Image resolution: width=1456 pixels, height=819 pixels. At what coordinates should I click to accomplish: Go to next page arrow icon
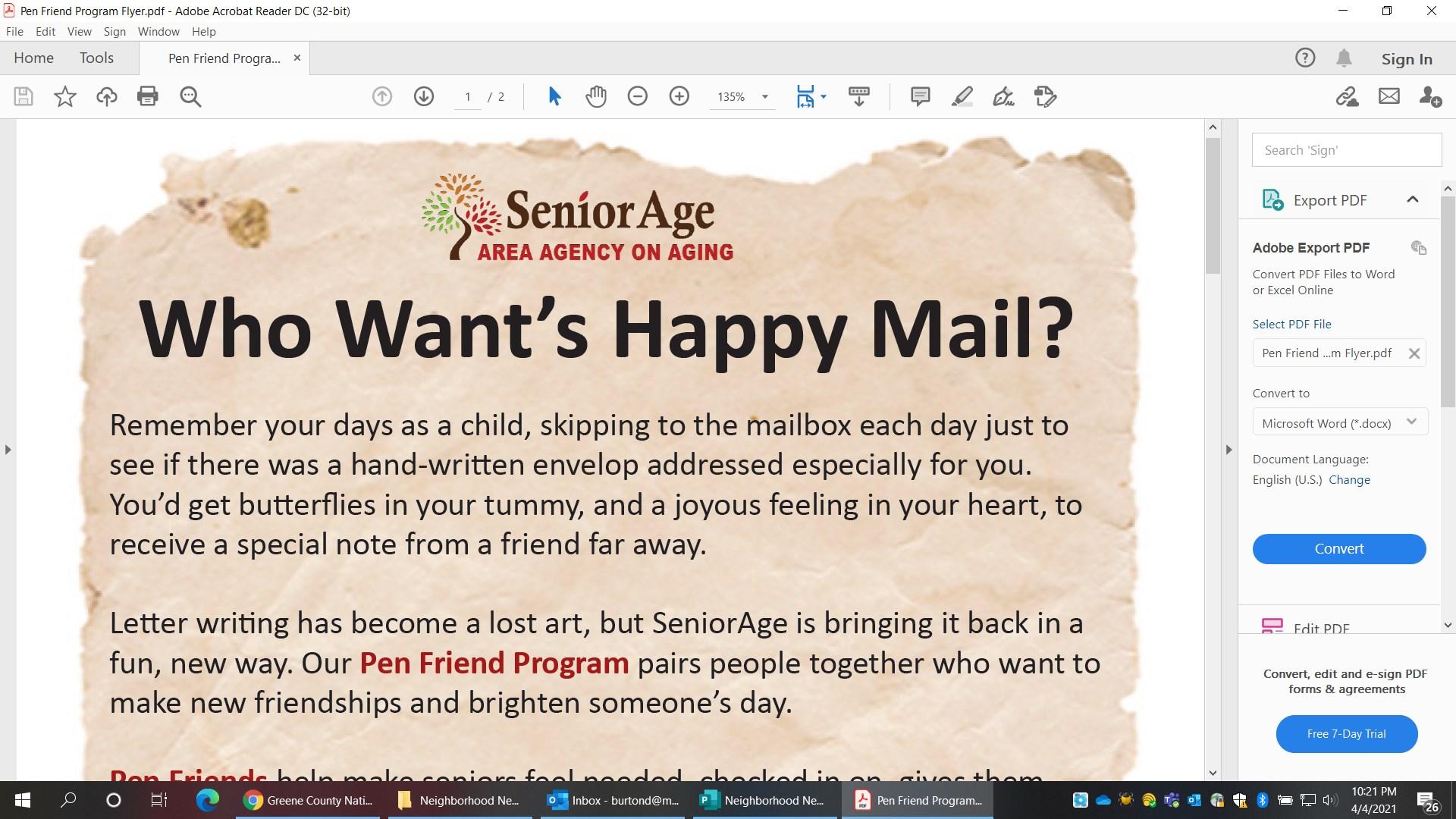pos(424,96)
